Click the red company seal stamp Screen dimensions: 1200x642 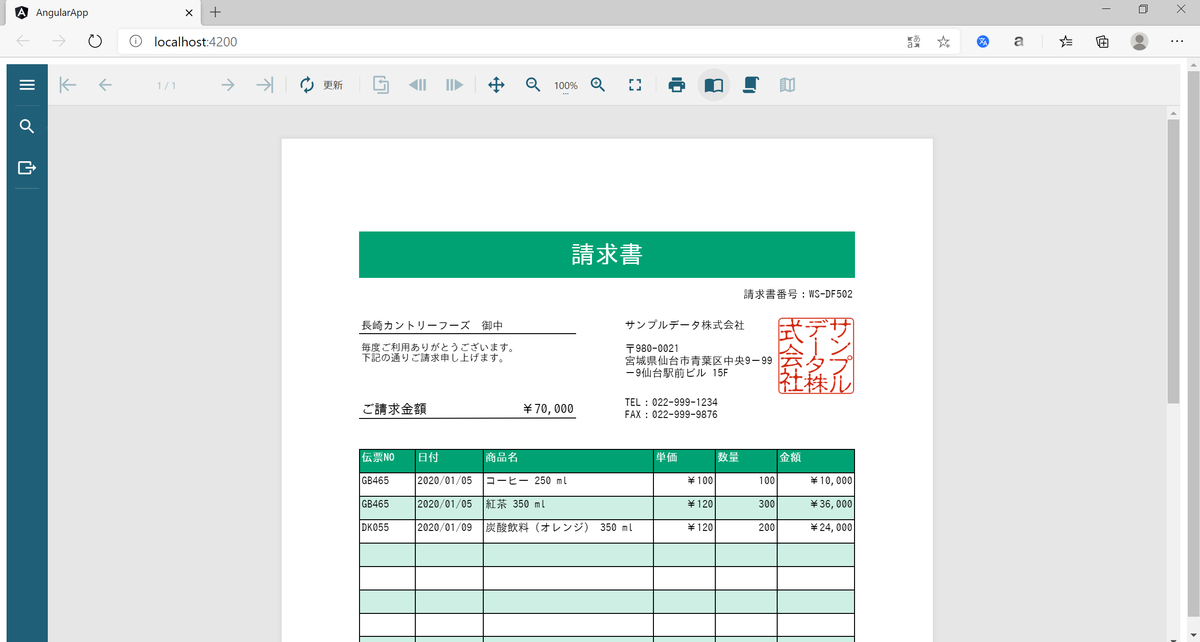click(x=816, y=356)
